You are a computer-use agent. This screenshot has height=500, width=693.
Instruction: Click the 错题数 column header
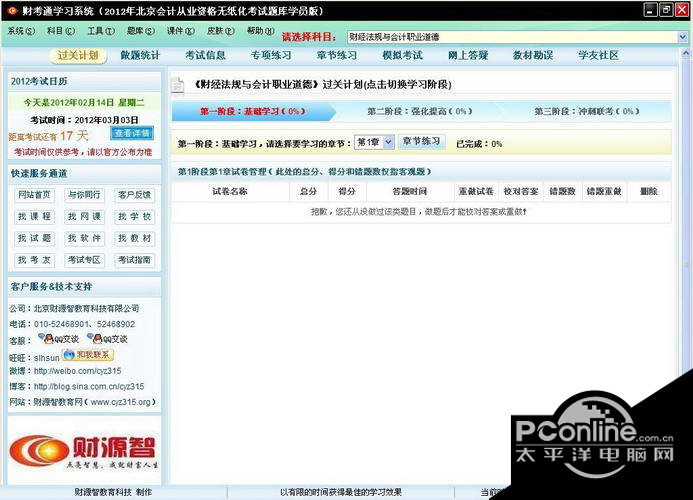coord(562,191)
